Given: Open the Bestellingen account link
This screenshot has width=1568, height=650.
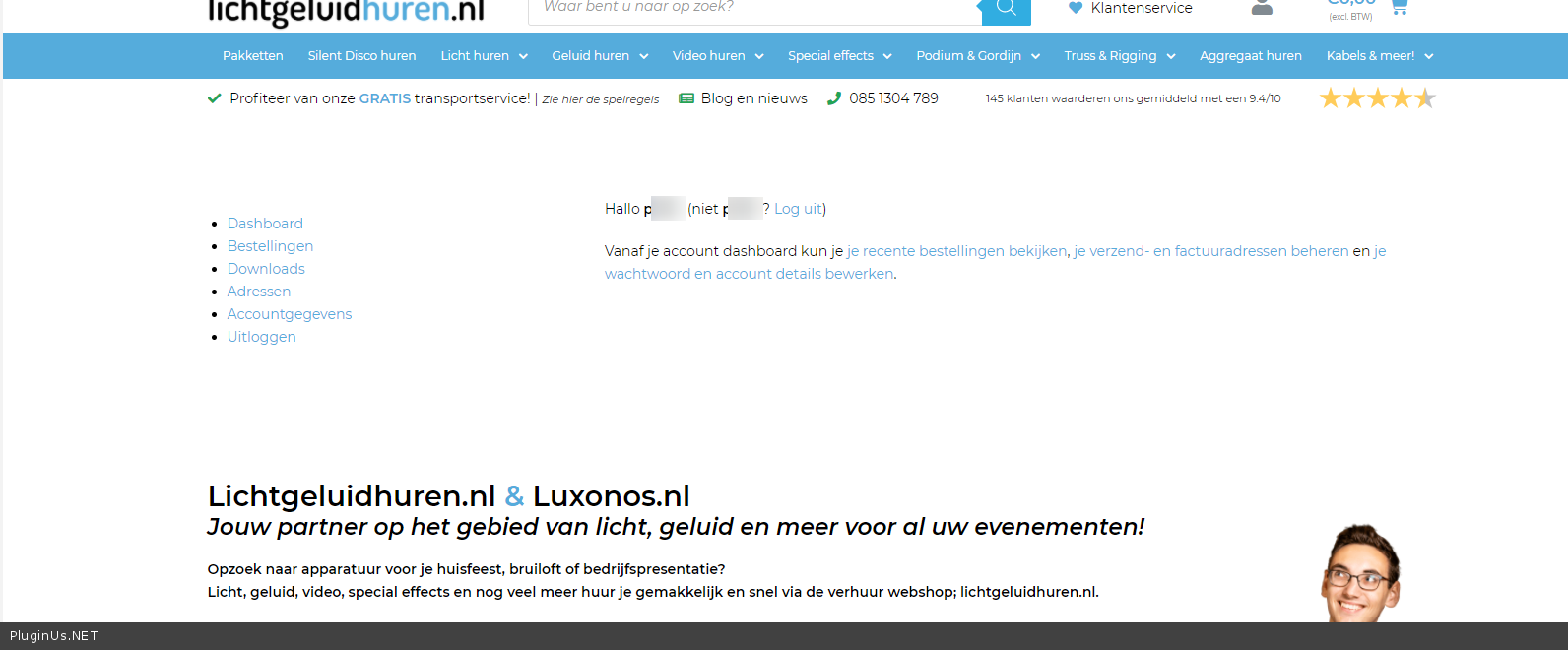Looking at the screenshot, I should point(270,246).
